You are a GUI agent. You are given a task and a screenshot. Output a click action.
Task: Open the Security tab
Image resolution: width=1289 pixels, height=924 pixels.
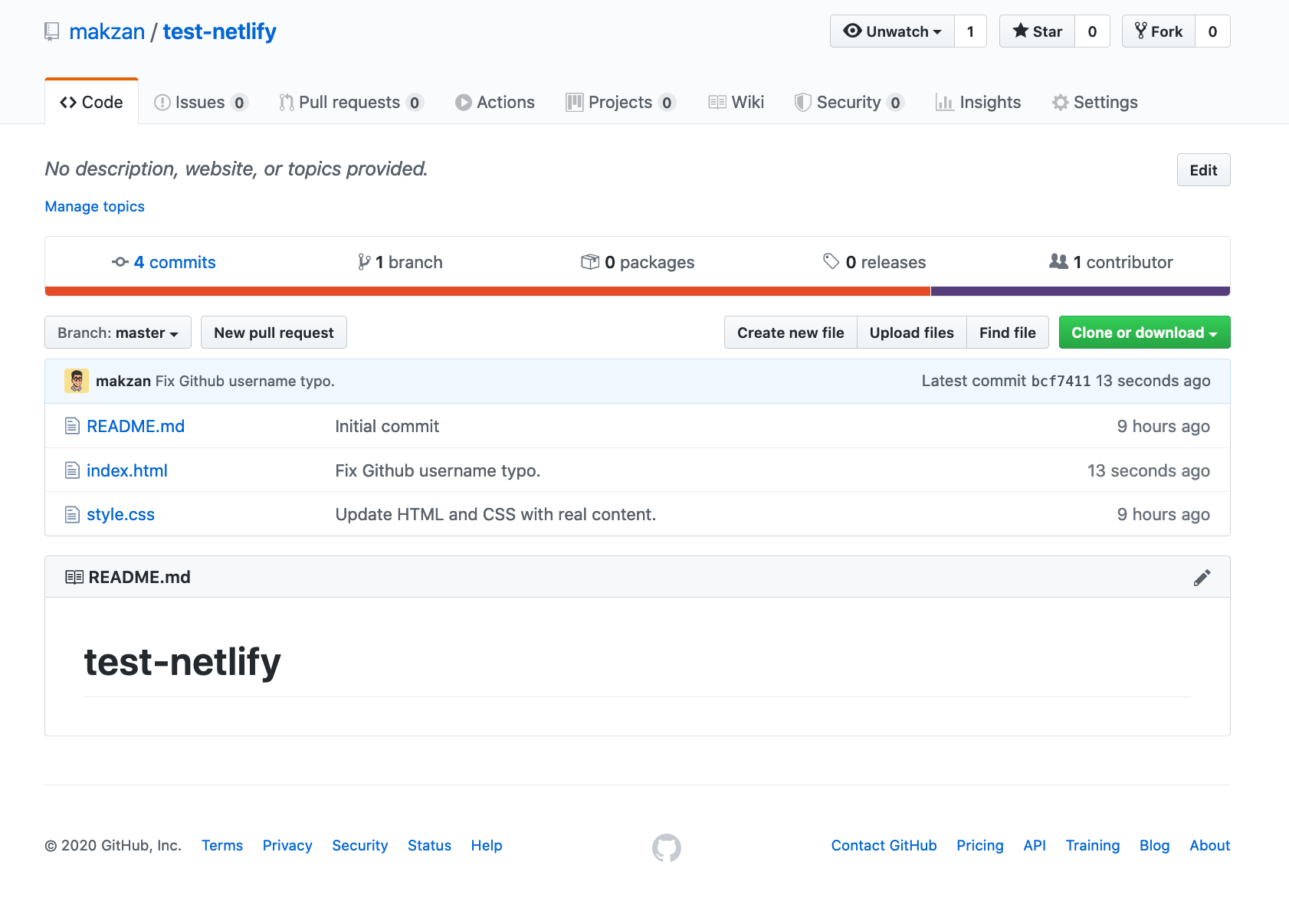[849, 102]
